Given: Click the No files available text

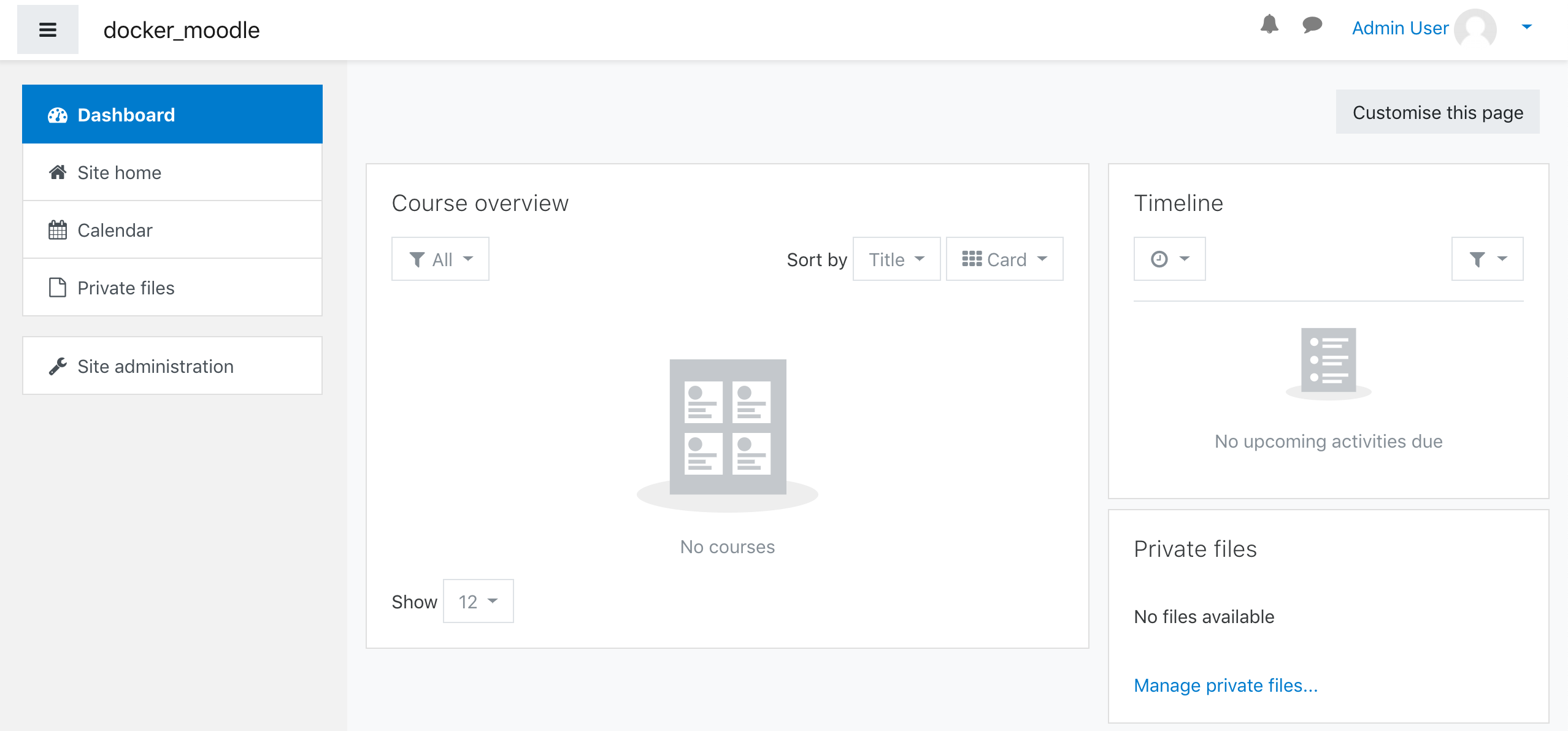Looking at the screenshot, I should [1204, 617].
